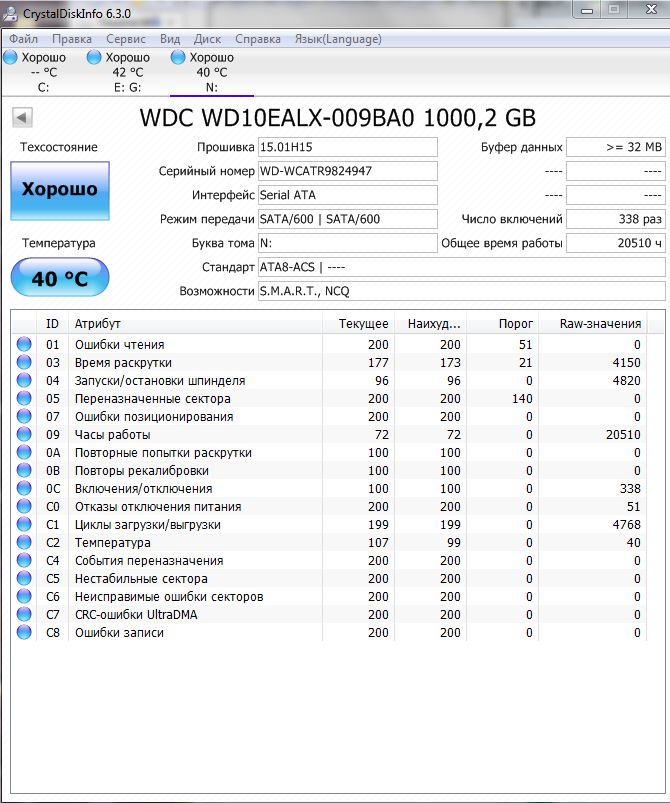670x803 pixels.
Task: Click raw value 4150 of spin-up time
Action: point(626,363)
